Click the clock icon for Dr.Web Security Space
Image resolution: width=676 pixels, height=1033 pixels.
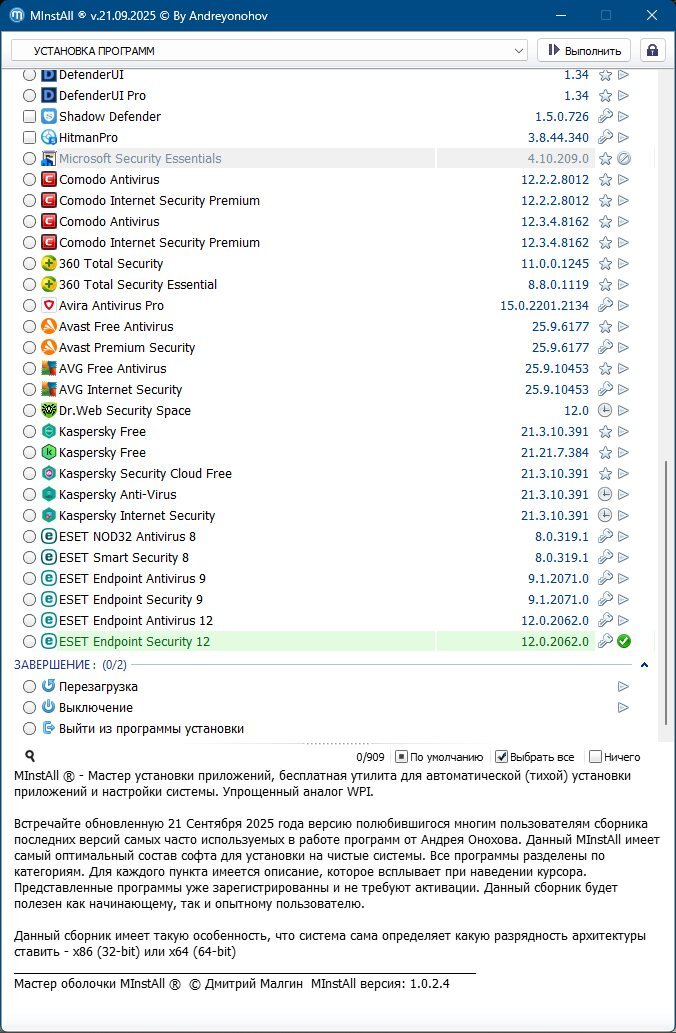[x=605, y=411]
